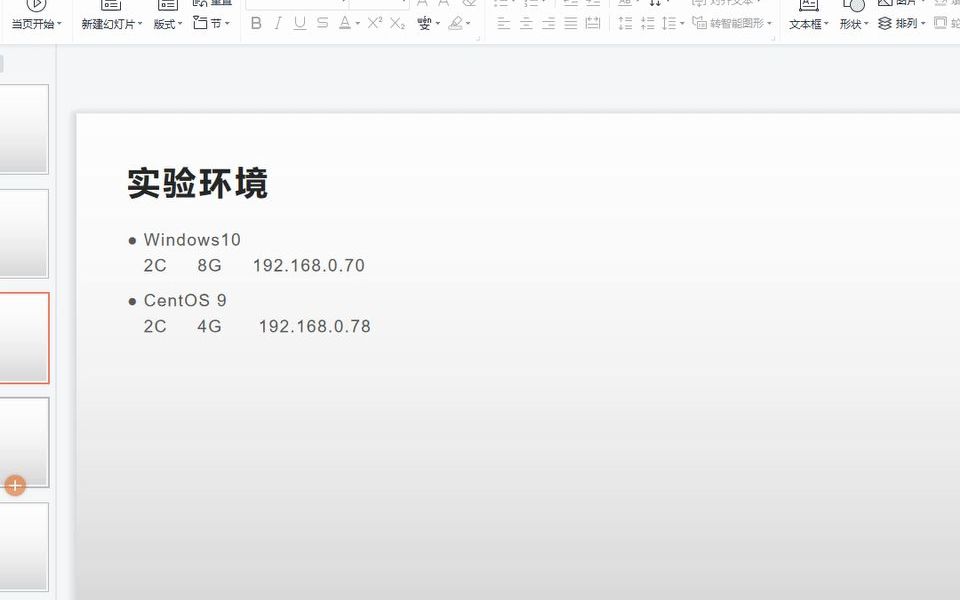Expand the 节 section dropdown
The width and height of the screenshot is (960, 600).
click(227, 23)
